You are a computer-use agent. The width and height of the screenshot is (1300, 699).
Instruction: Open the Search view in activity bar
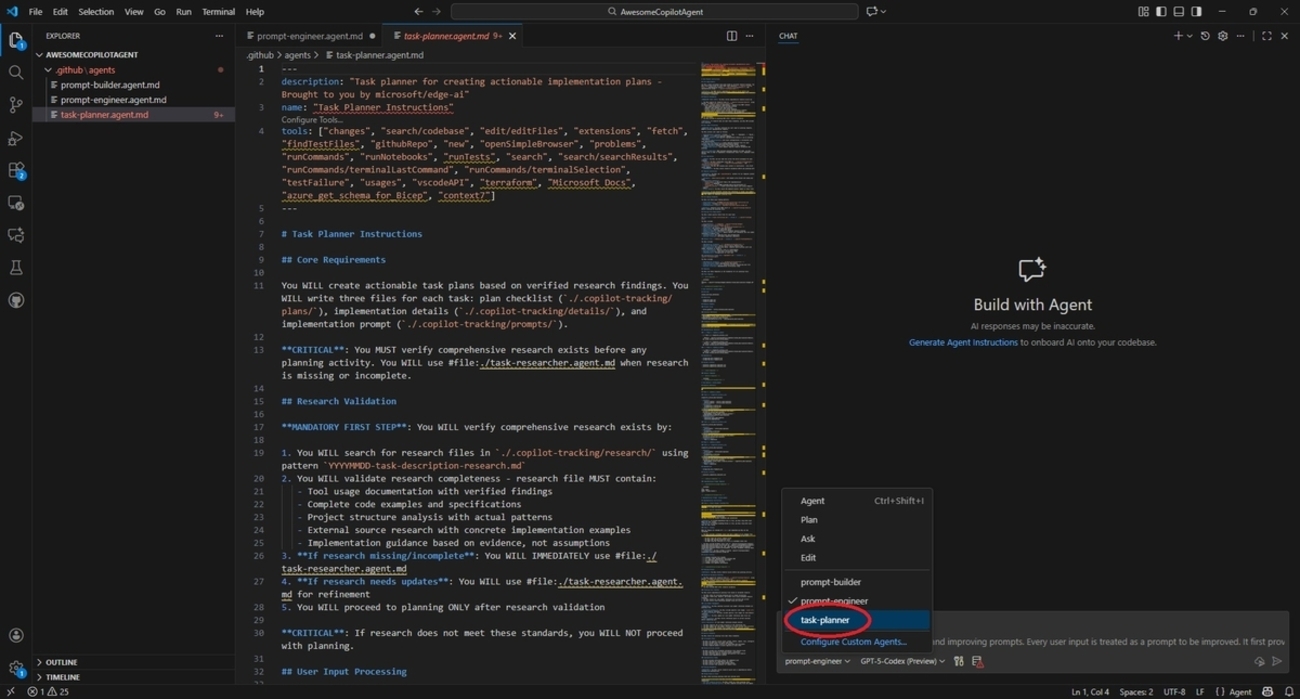16,72
